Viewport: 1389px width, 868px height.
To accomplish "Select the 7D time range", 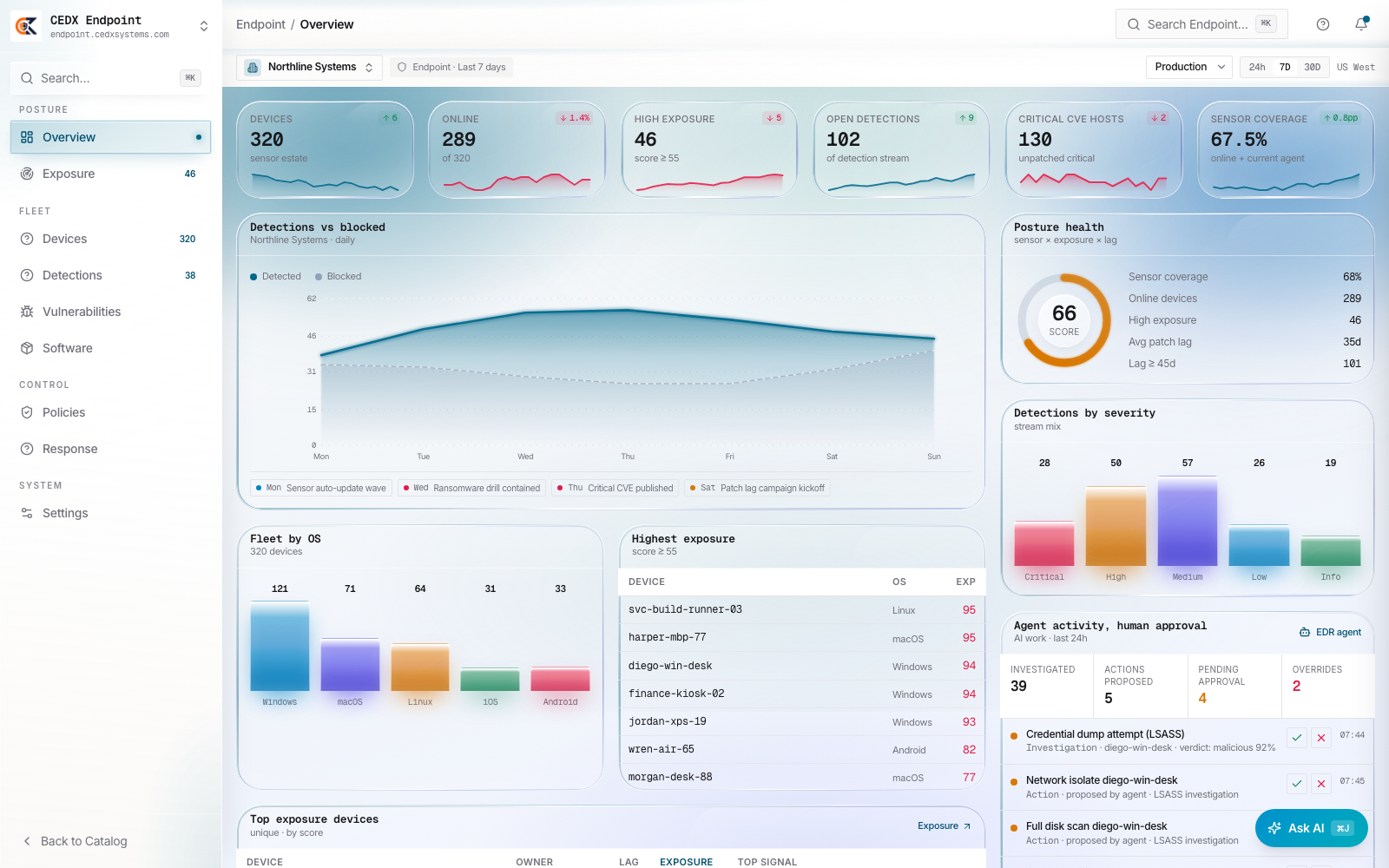I will click(1285, 67).
